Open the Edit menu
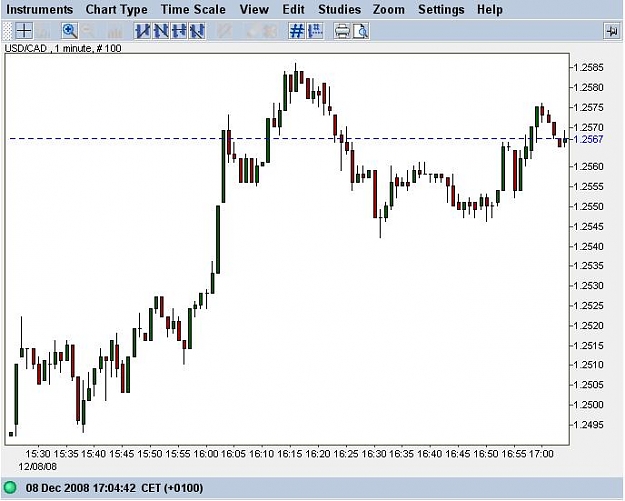This screenshot has width=625, height=501. point(293,10)
